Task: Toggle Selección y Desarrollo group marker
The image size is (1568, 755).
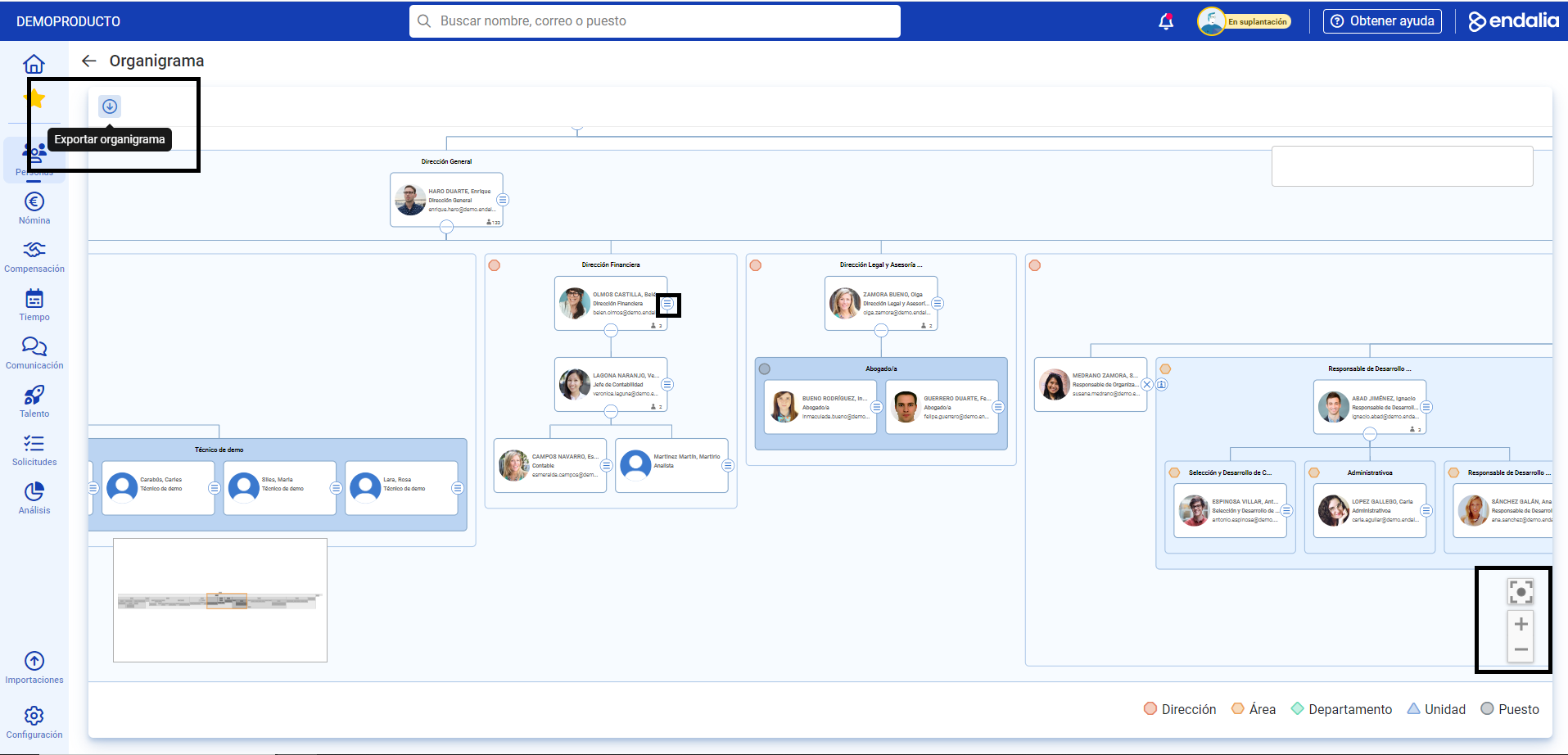Action: click(x=1174, y=472)
